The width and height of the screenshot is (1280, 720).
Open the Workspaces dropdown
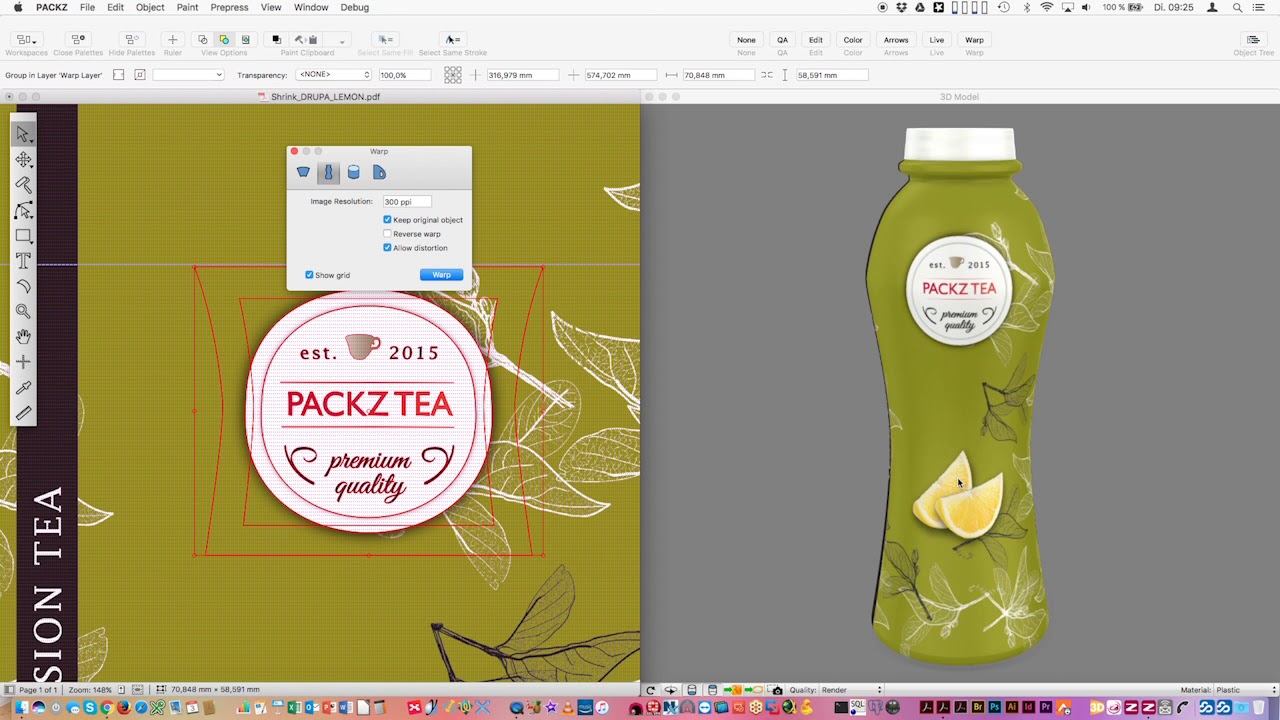[x=26, y=40]
